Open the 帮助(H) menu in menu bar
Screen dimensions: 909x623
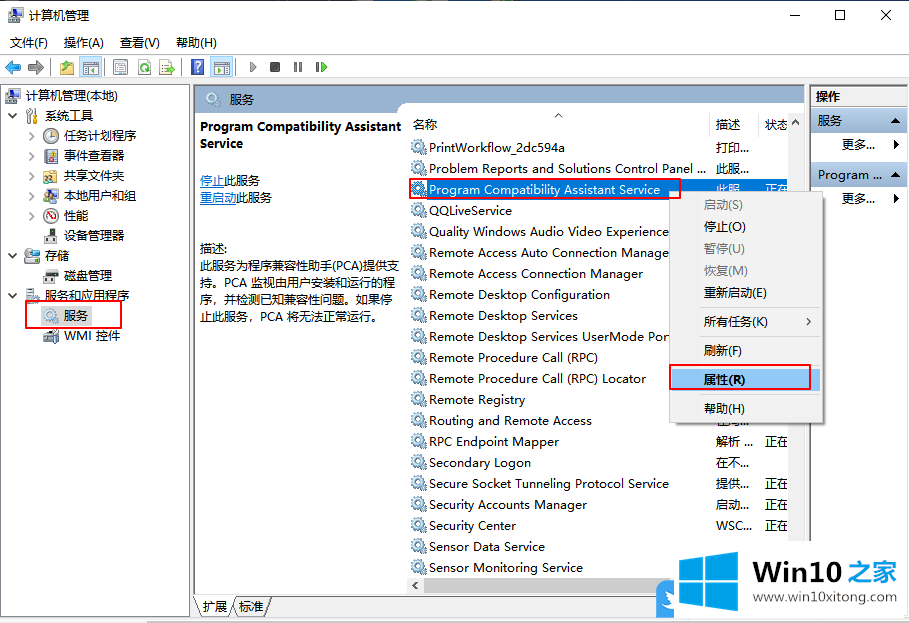click(x=196, y=42)
